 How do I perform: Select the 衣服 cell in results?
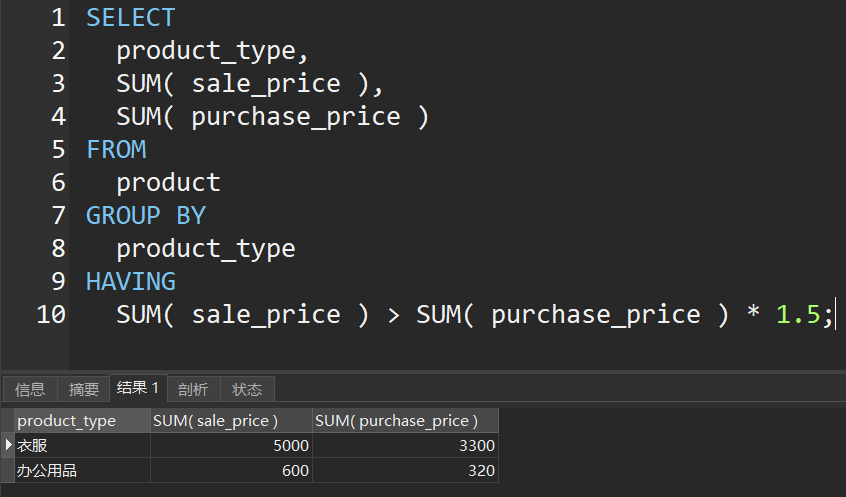click(x=35, y=446)
